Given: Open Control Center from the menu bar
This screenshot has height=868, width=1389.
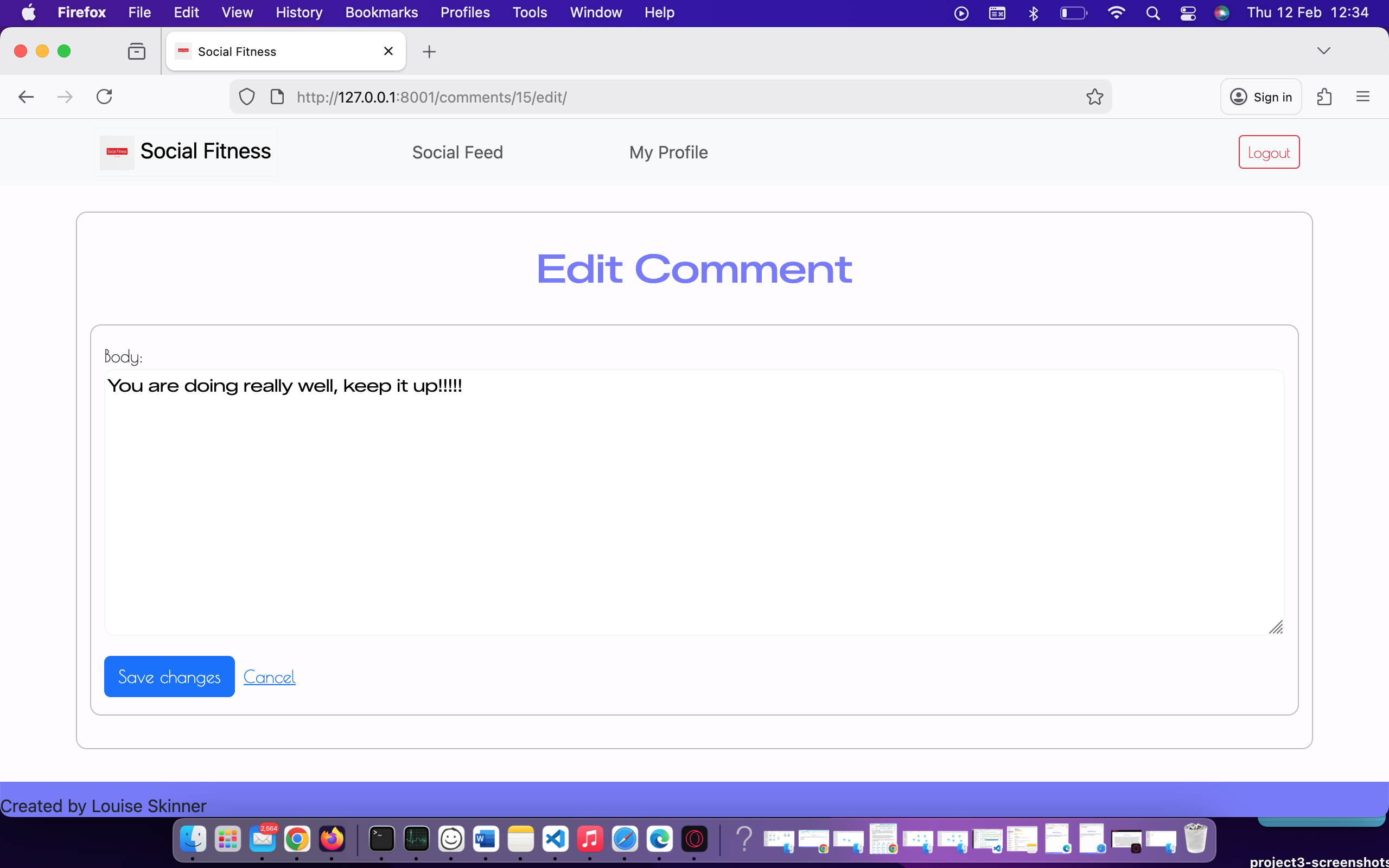Looking at the screenshot, I should point(1188,12).
